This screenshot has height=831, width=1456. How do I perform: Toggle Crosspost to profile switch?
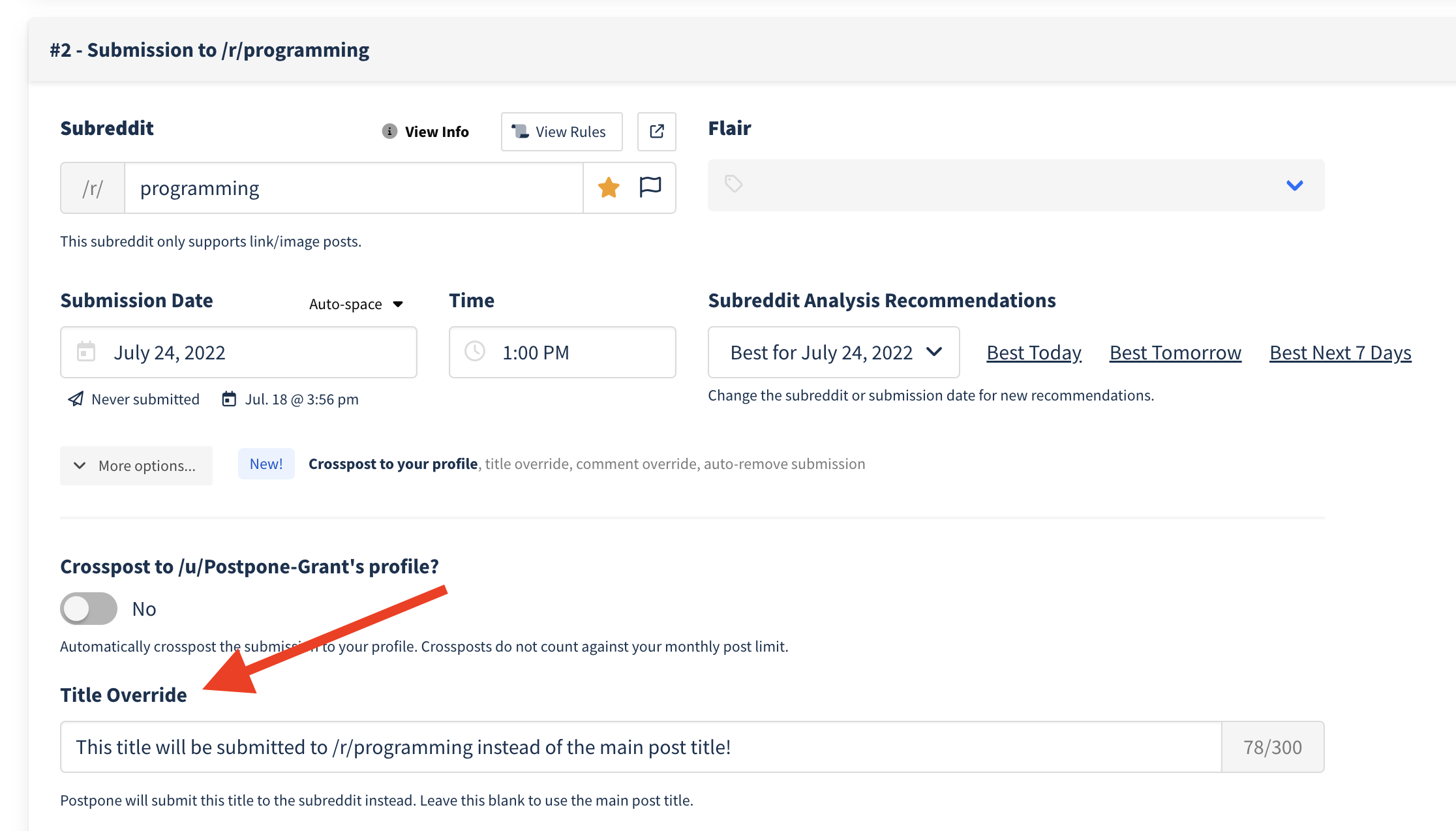click(89, 609)
